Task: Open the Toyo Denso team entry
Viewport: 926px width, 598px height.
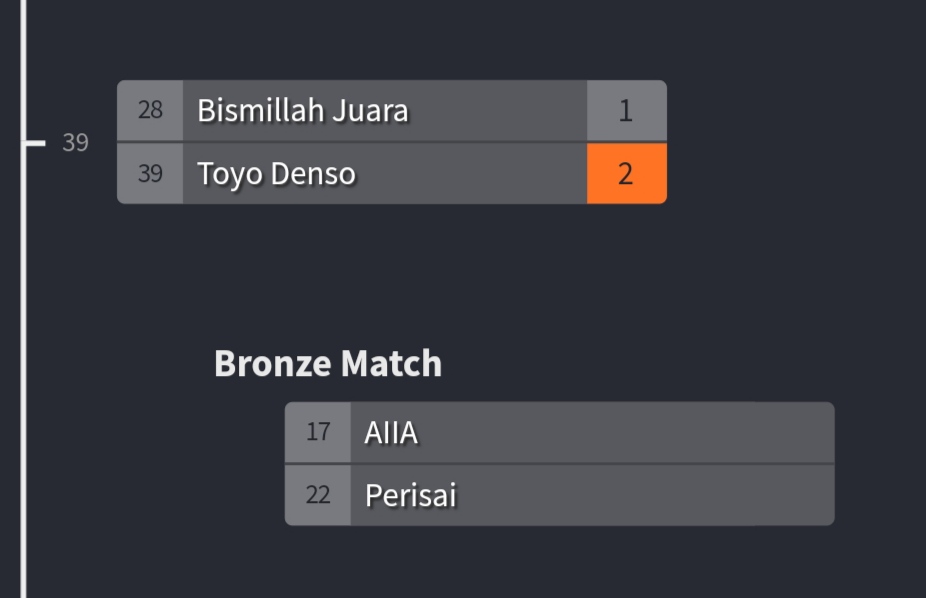Action: pyautogui.click(x=276, y=174)
